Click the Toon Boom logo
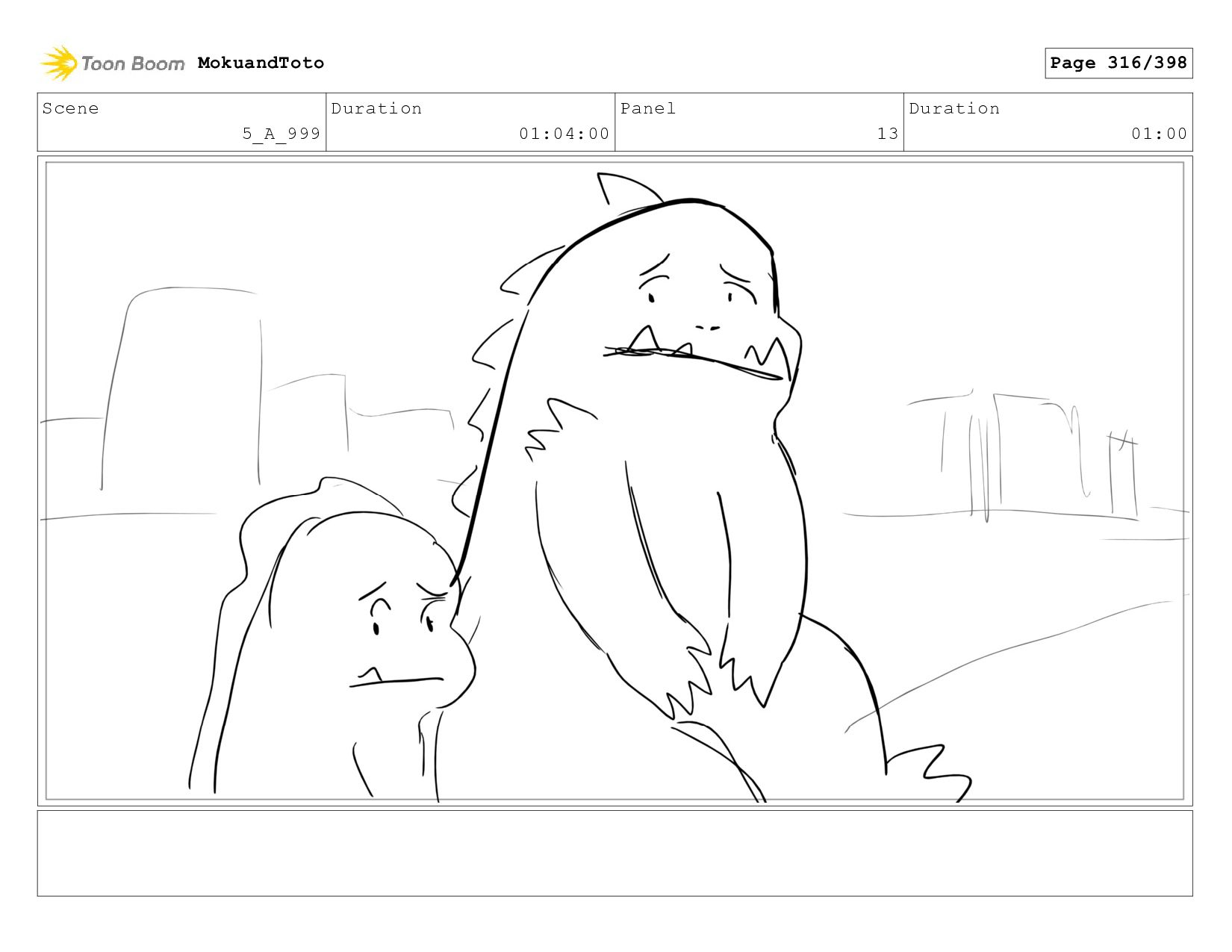The image size is (1232, 952). point(112,63)
